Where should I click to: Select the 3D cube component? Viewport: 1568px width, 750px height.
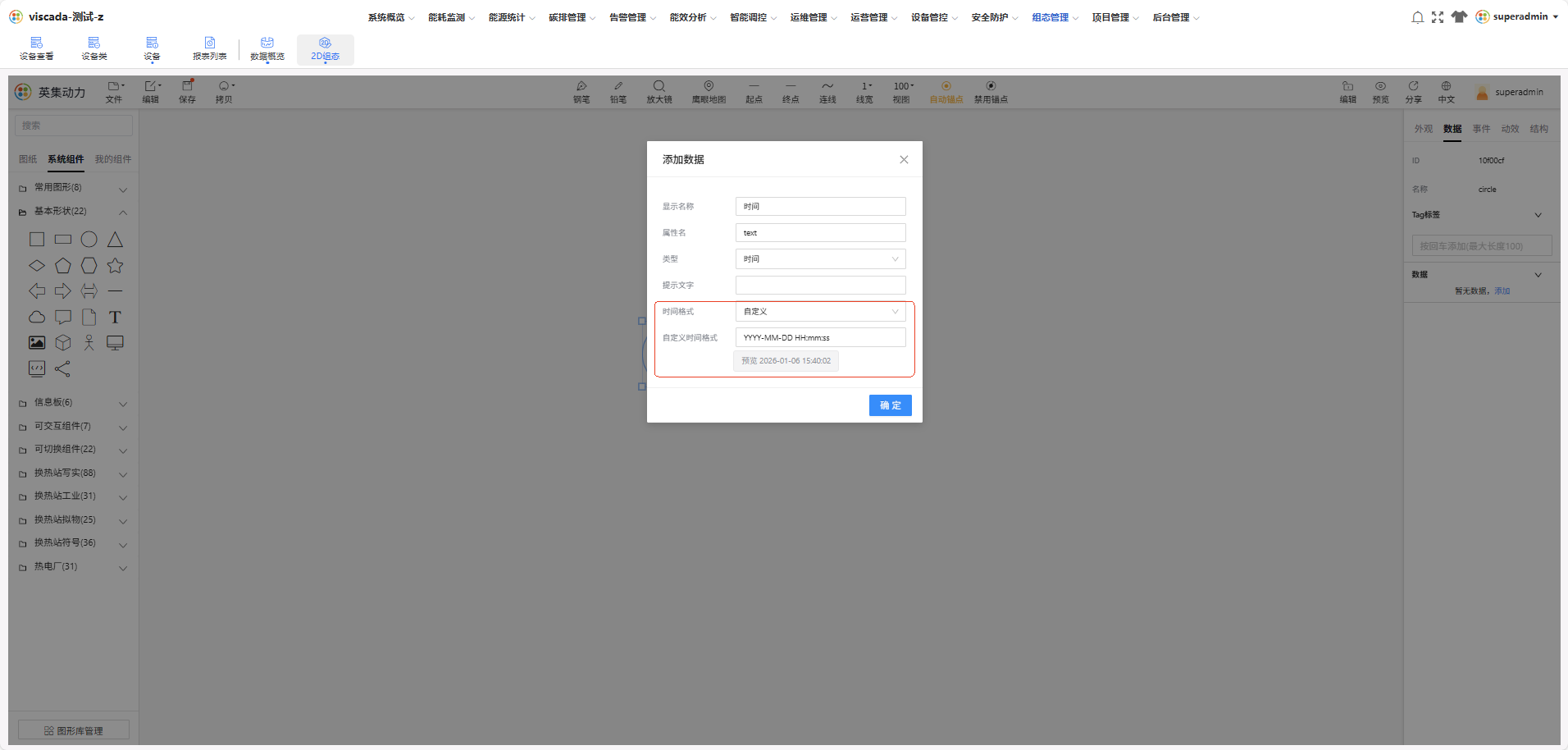[x=63, y=343]
